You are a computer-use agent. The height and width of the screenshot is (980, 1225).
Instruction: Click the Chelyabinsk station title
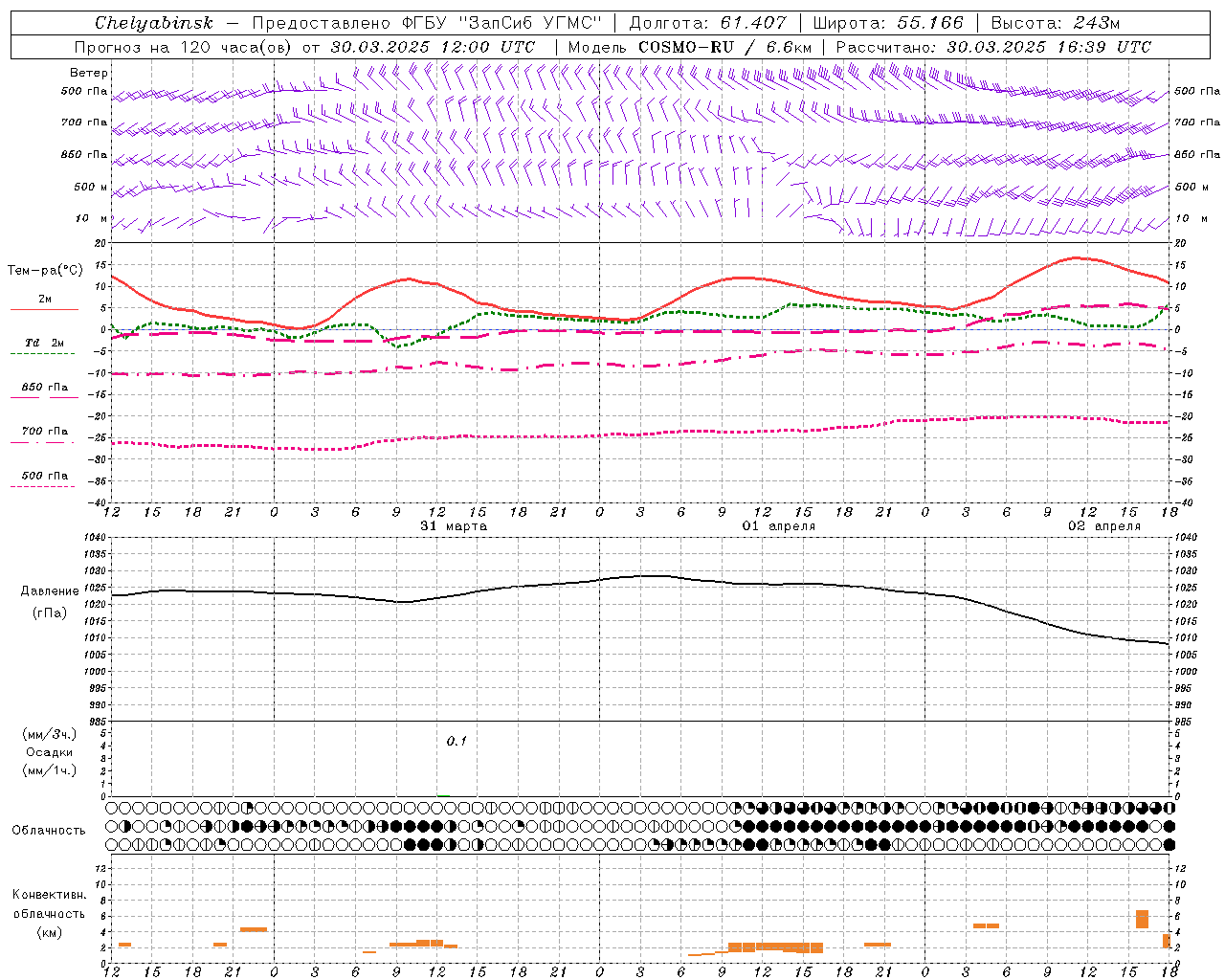click(154, 23)
